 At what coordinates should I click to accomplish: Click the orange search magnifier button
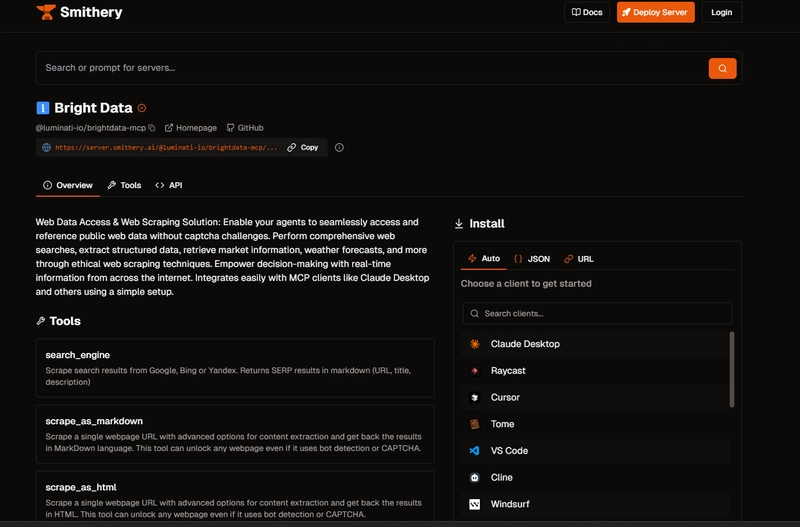pyautogui.click(x=722, y=68)
